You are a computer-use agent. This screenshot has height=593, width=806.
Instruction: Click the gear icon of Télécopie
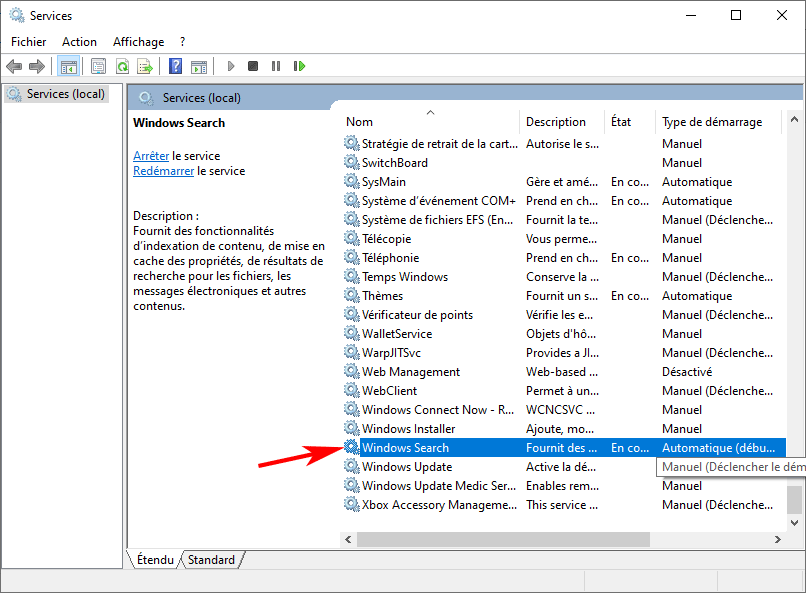(x=352, y=238)
